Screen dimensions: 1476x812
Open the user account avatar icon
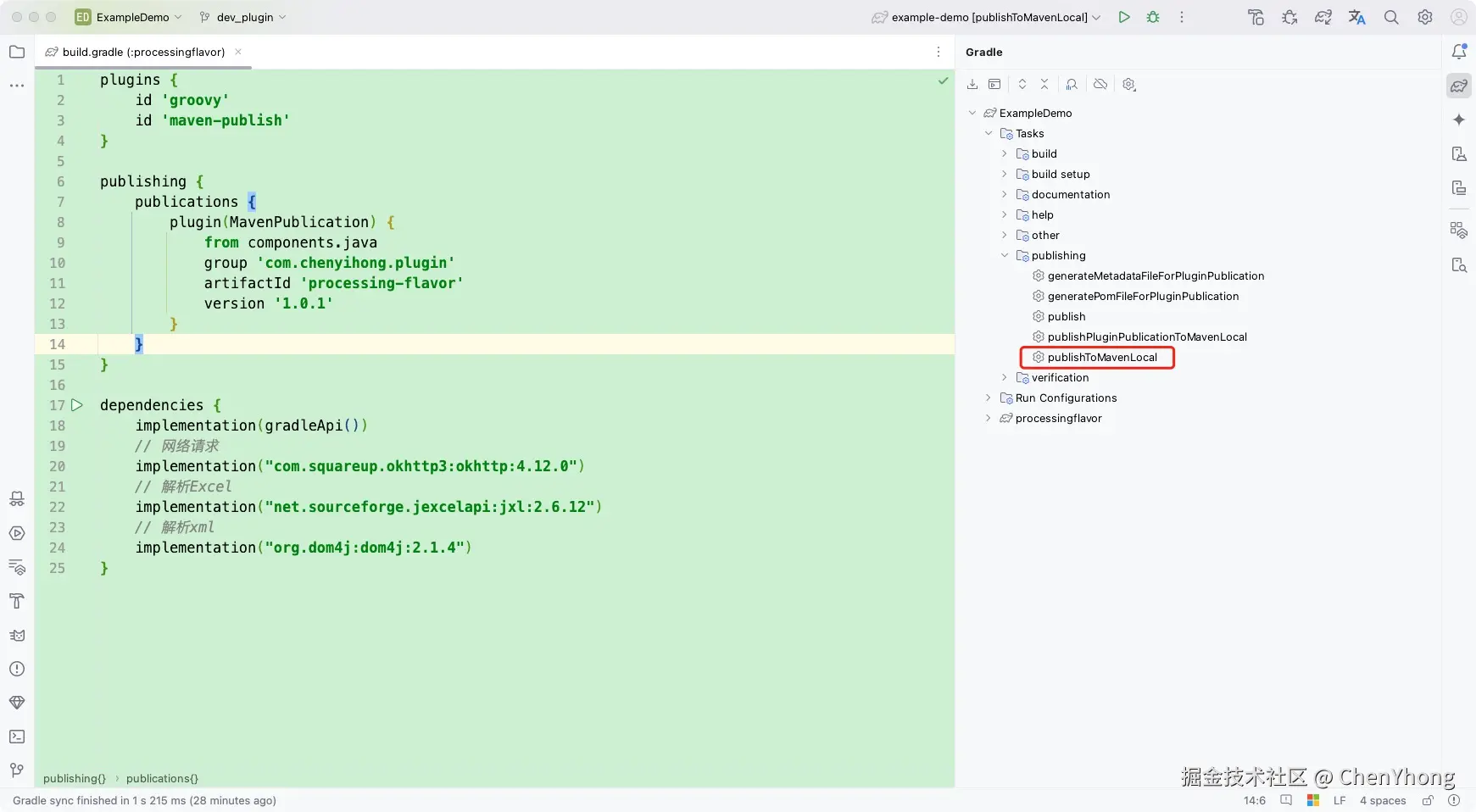point(1459,17)
